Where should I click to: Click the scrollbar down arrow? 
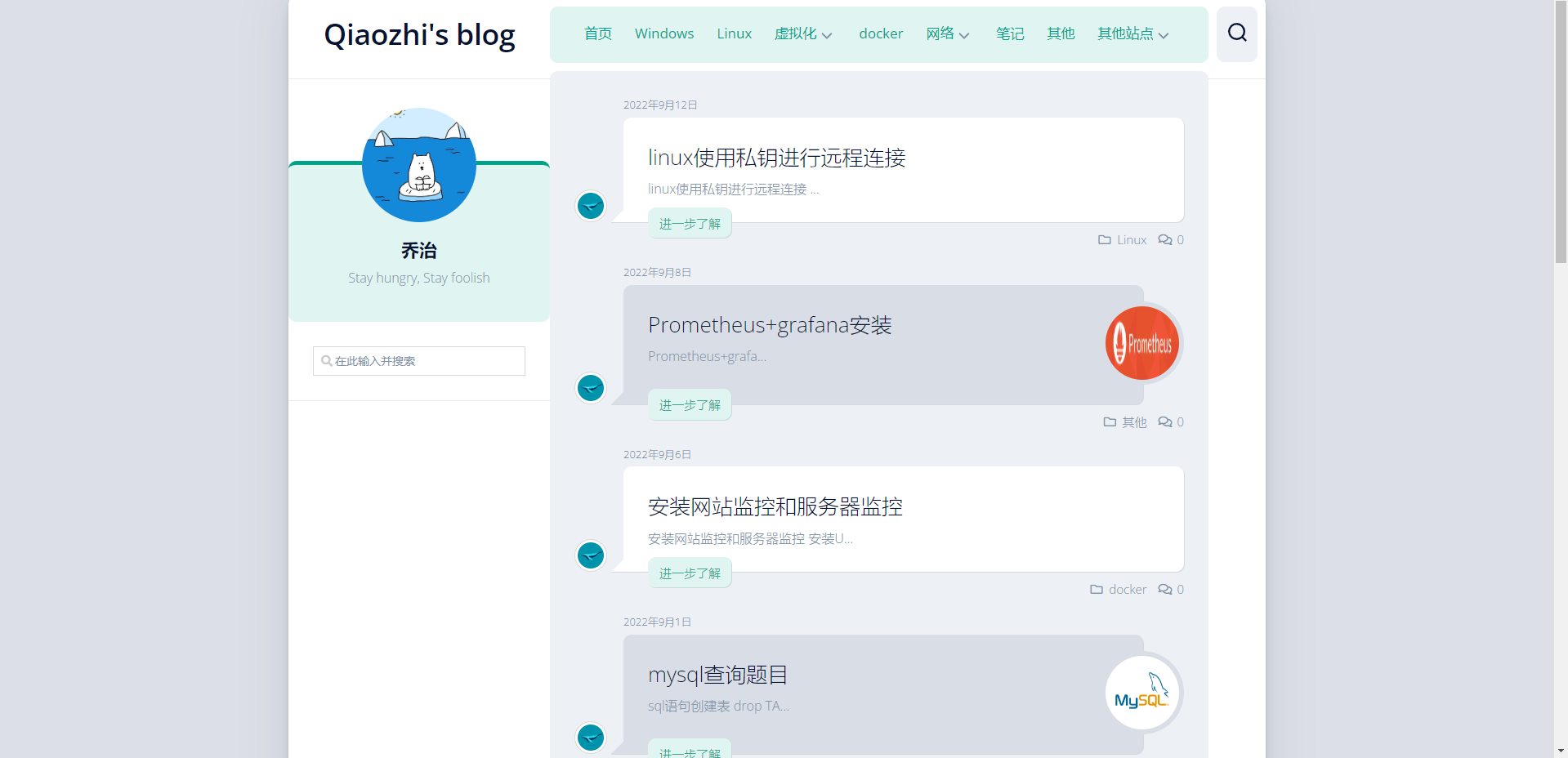1561,751
